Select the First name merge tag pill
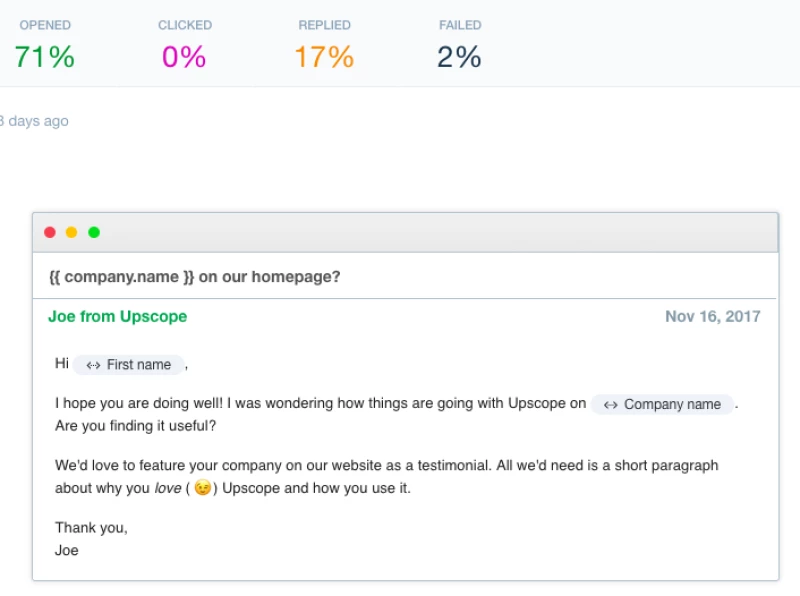Screen dimensions: 800x596 (x=129, y=365)
